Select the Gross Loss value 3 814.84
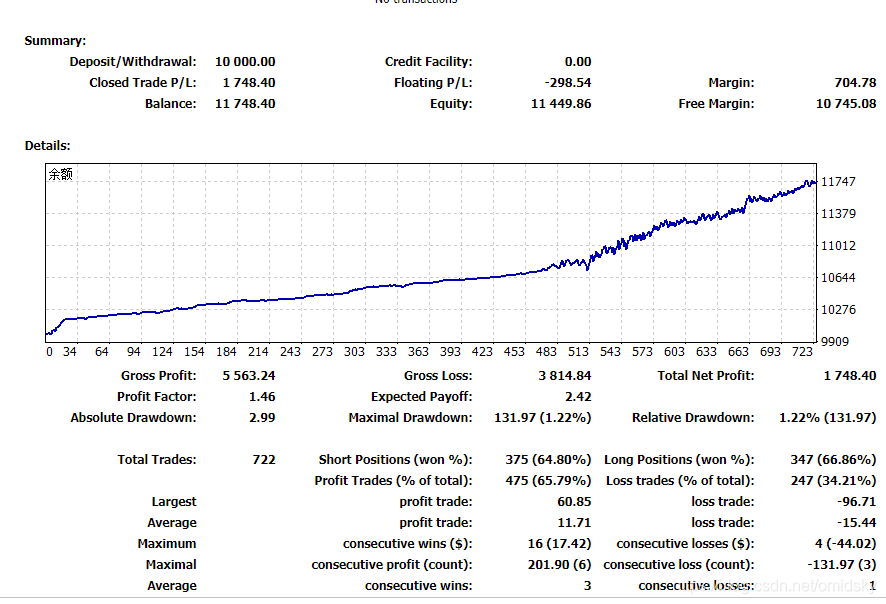 click(x=565, y=376)
